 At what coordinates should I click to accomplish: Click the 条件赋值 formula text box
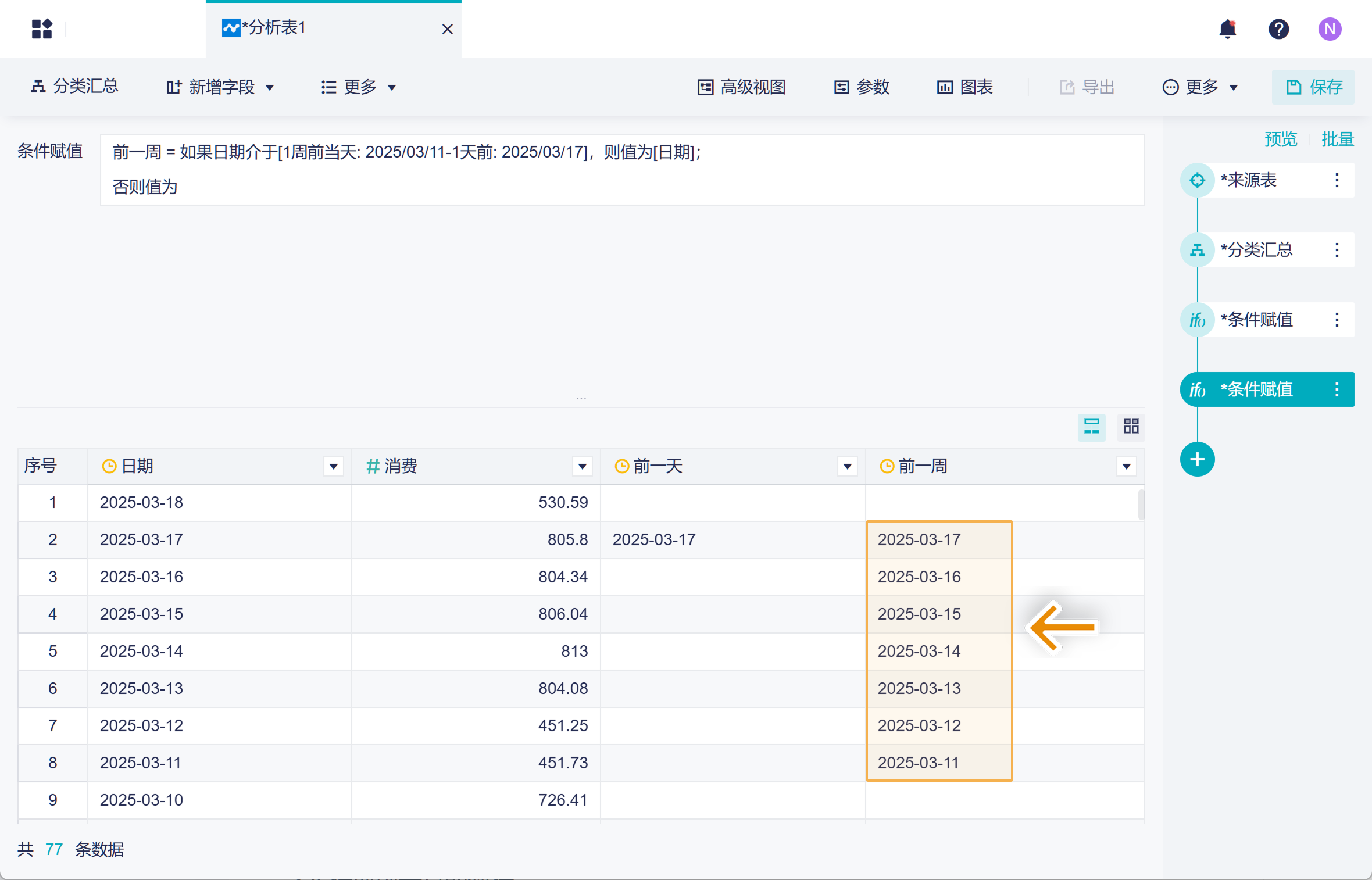pyautogui.click(x=622, y=170)
